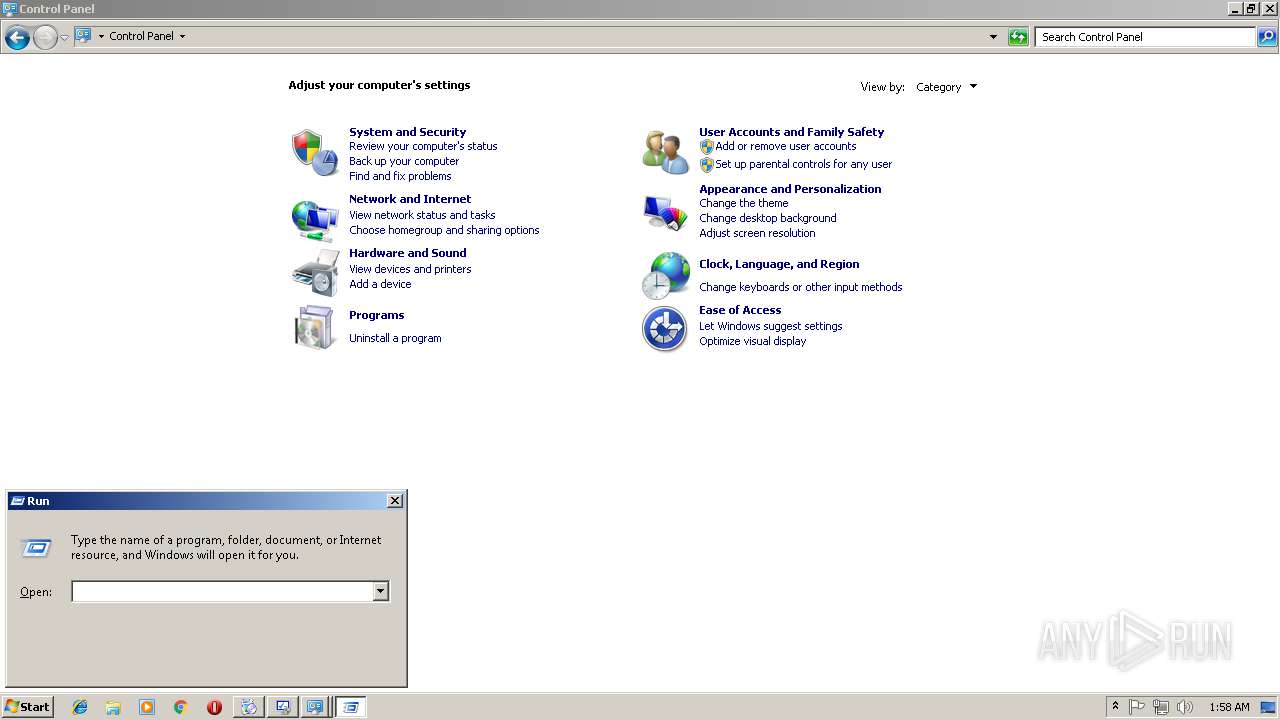Click the greyed Forward arrow button

(45, 38)
